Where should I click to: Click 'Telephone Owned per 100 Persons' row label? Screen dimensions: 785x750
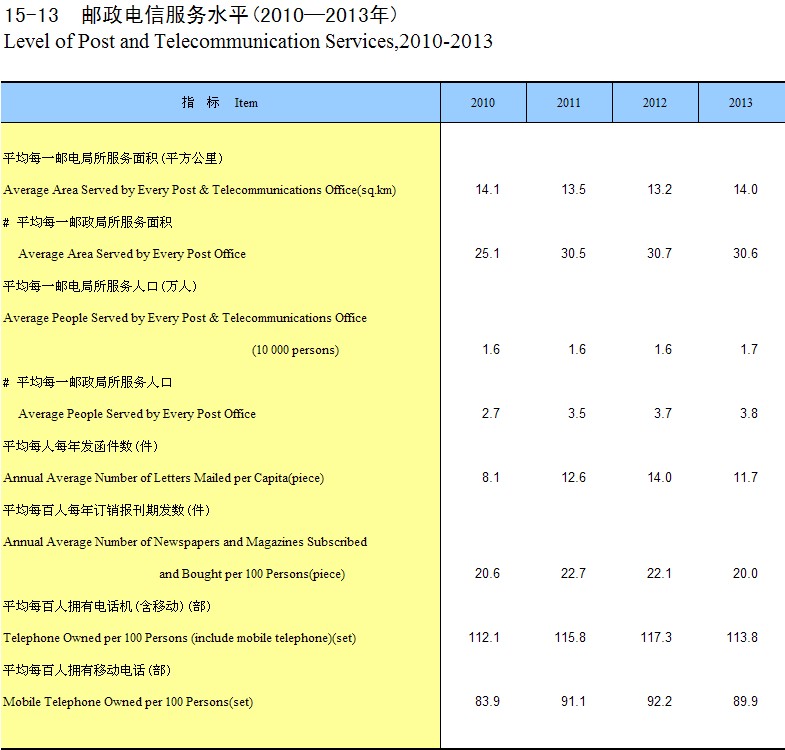point(179,638)
